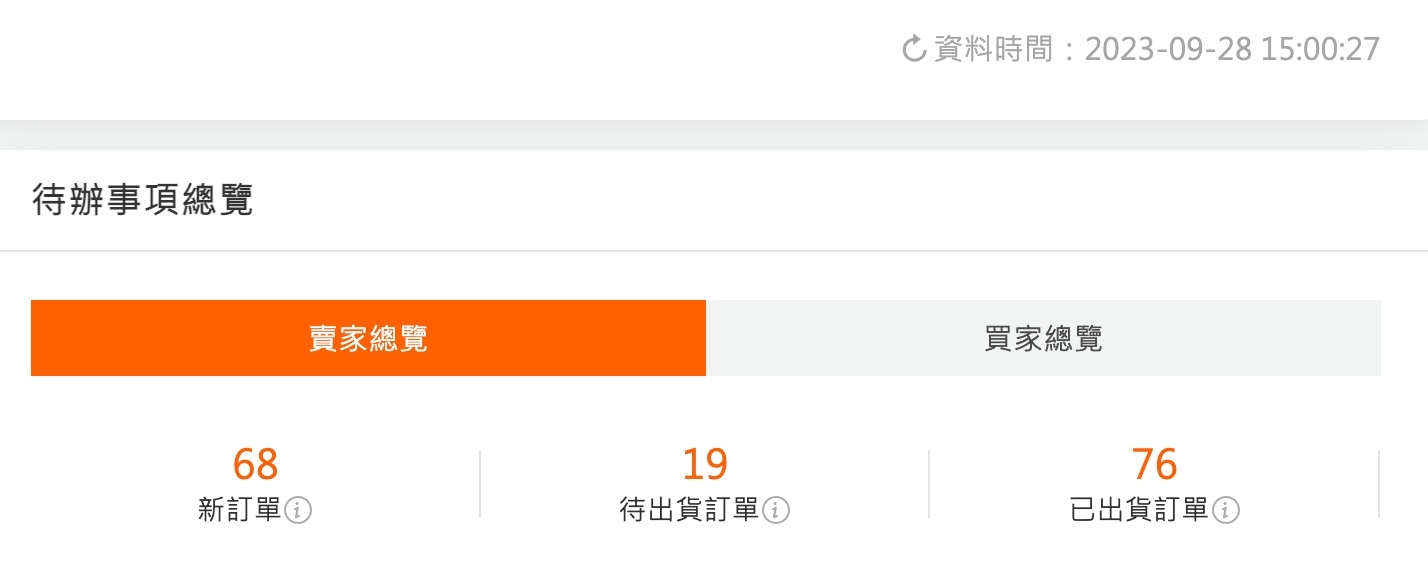This screenshot has width=1428, height=584.
Task: Click the time 15:00:27
Action: 1321,49
